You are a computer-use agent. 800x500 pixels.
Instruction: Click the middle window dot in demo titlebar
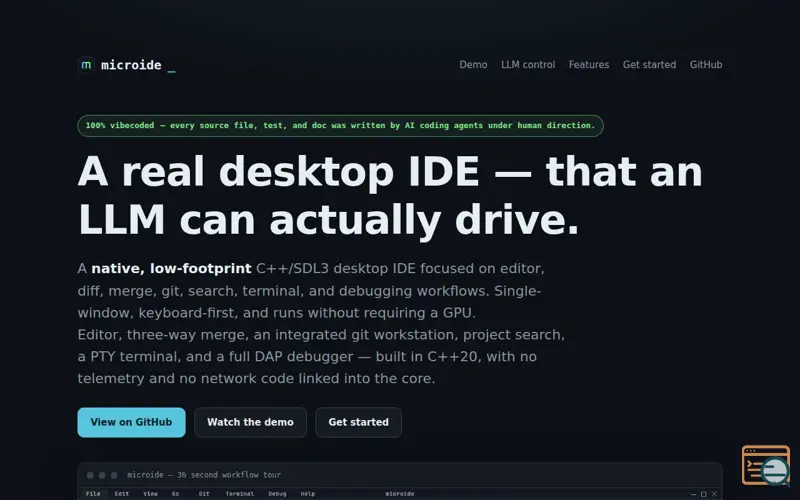(x=102, y=475)
